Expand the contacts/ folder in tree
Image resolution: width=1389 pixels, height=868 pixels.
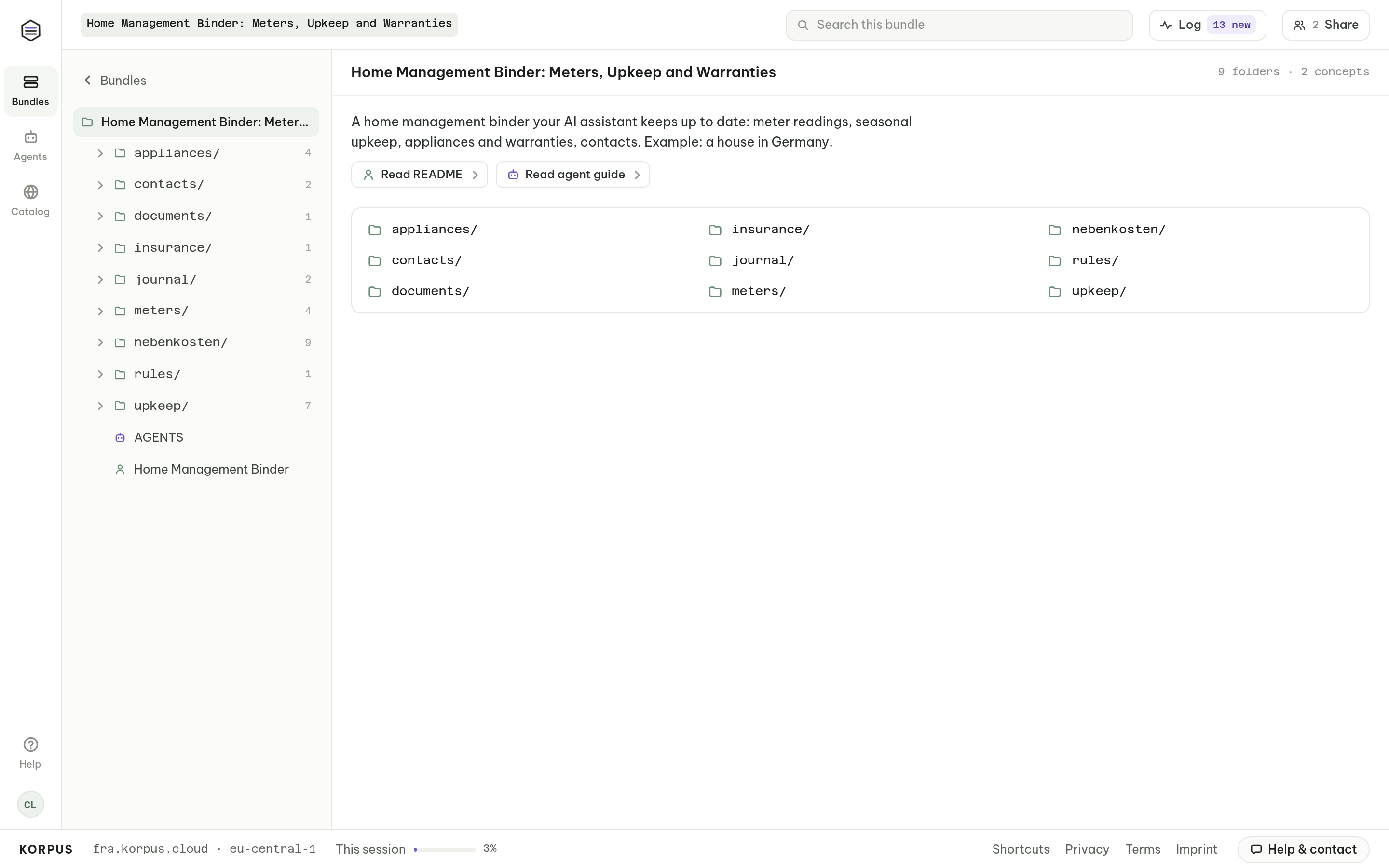pyautogui.click(x=100, y=185)
